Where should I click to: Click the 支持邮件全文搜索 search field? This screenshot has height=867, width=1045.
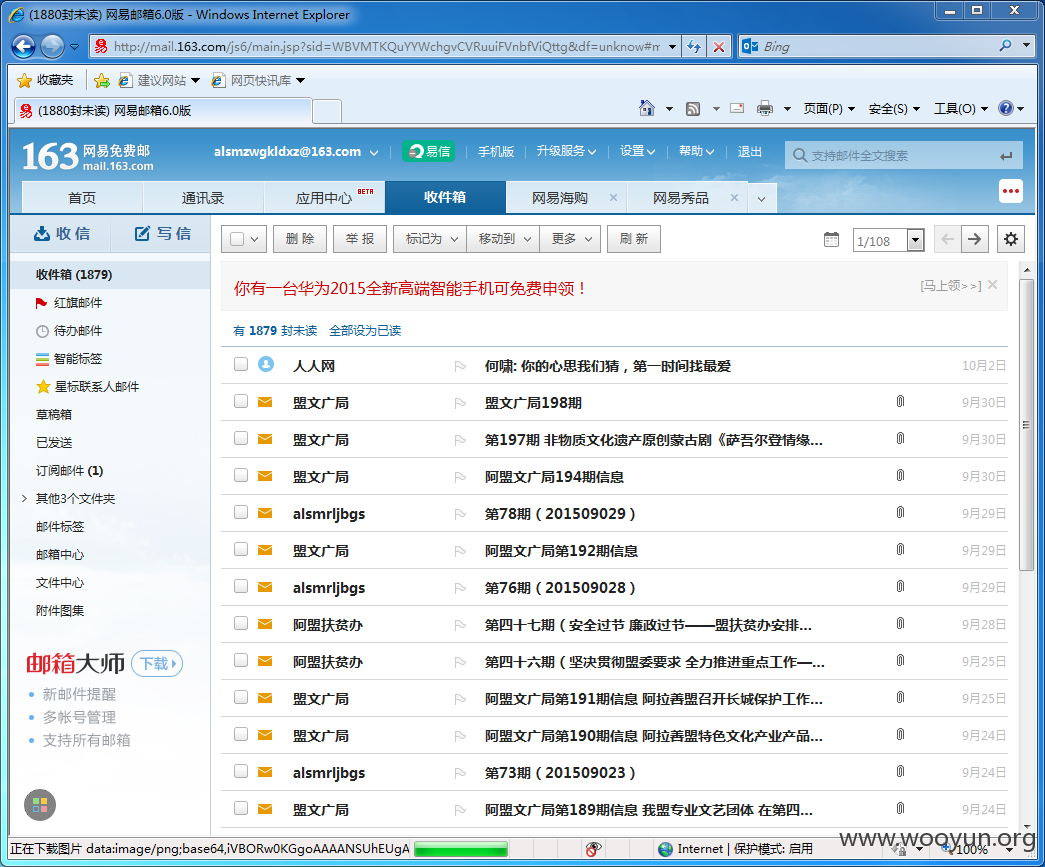point(902,155)
